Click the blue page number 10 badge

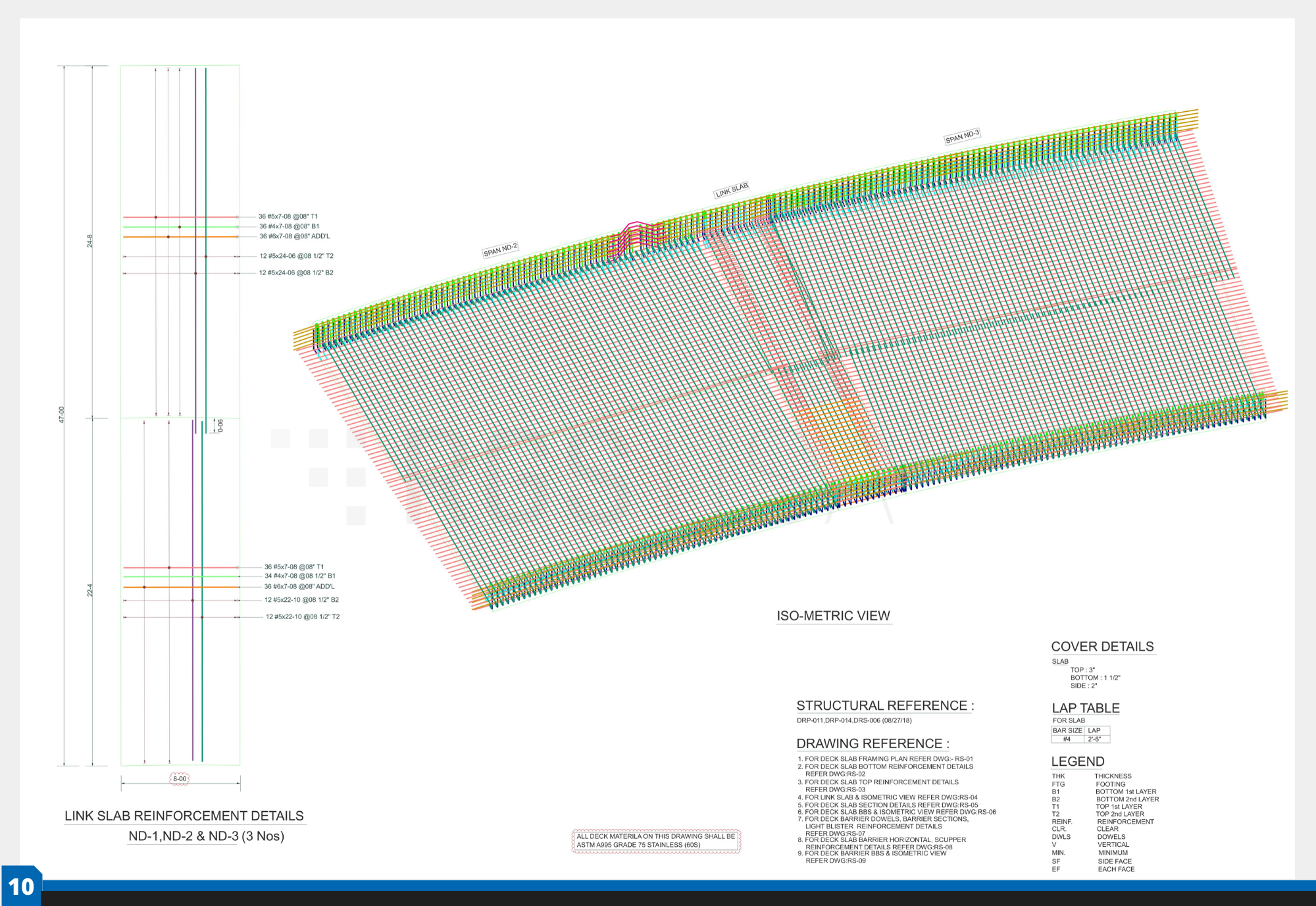21,886
